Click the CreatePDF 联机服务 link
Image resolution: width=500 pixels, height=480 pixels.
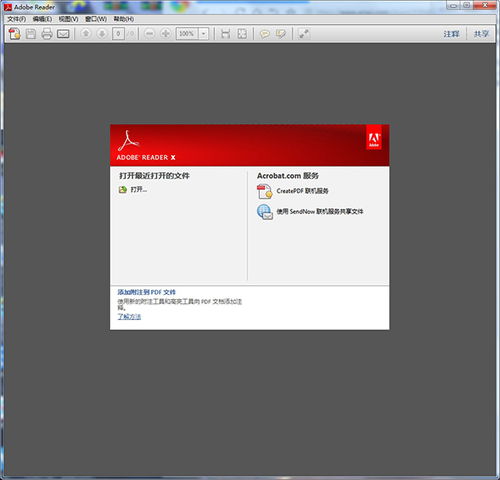click(x=302, y=191)
